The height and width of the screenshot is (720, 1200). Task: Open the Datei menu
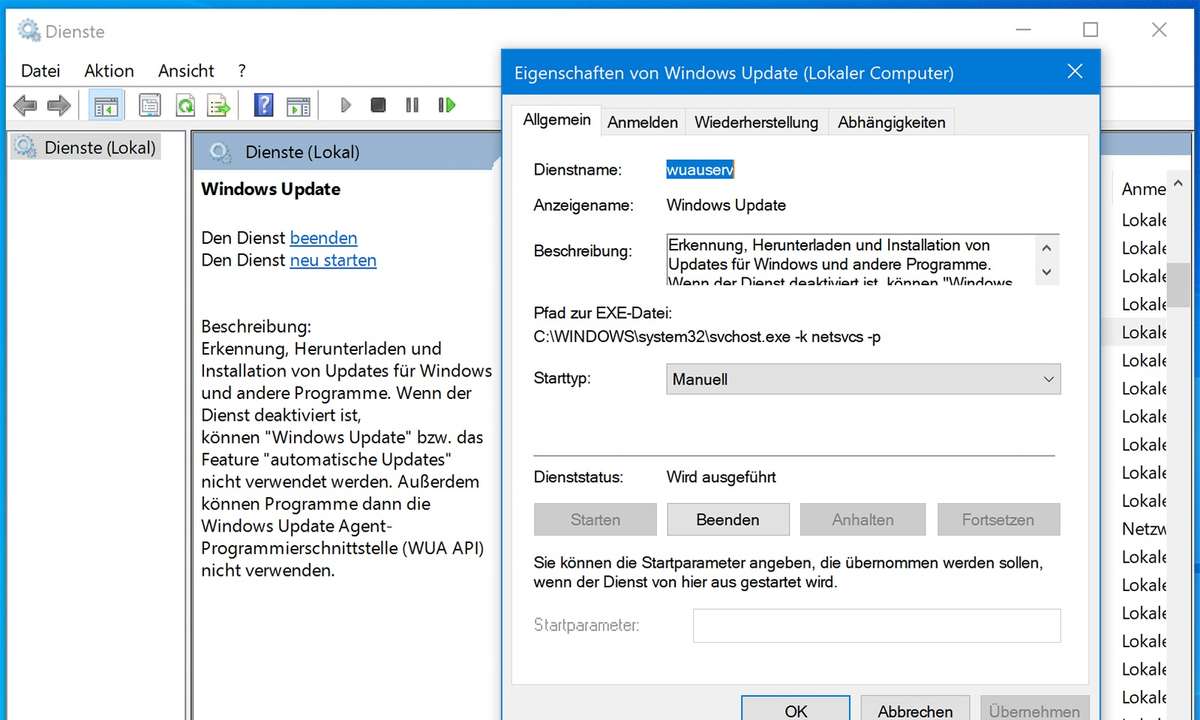(x=41, y=71)
